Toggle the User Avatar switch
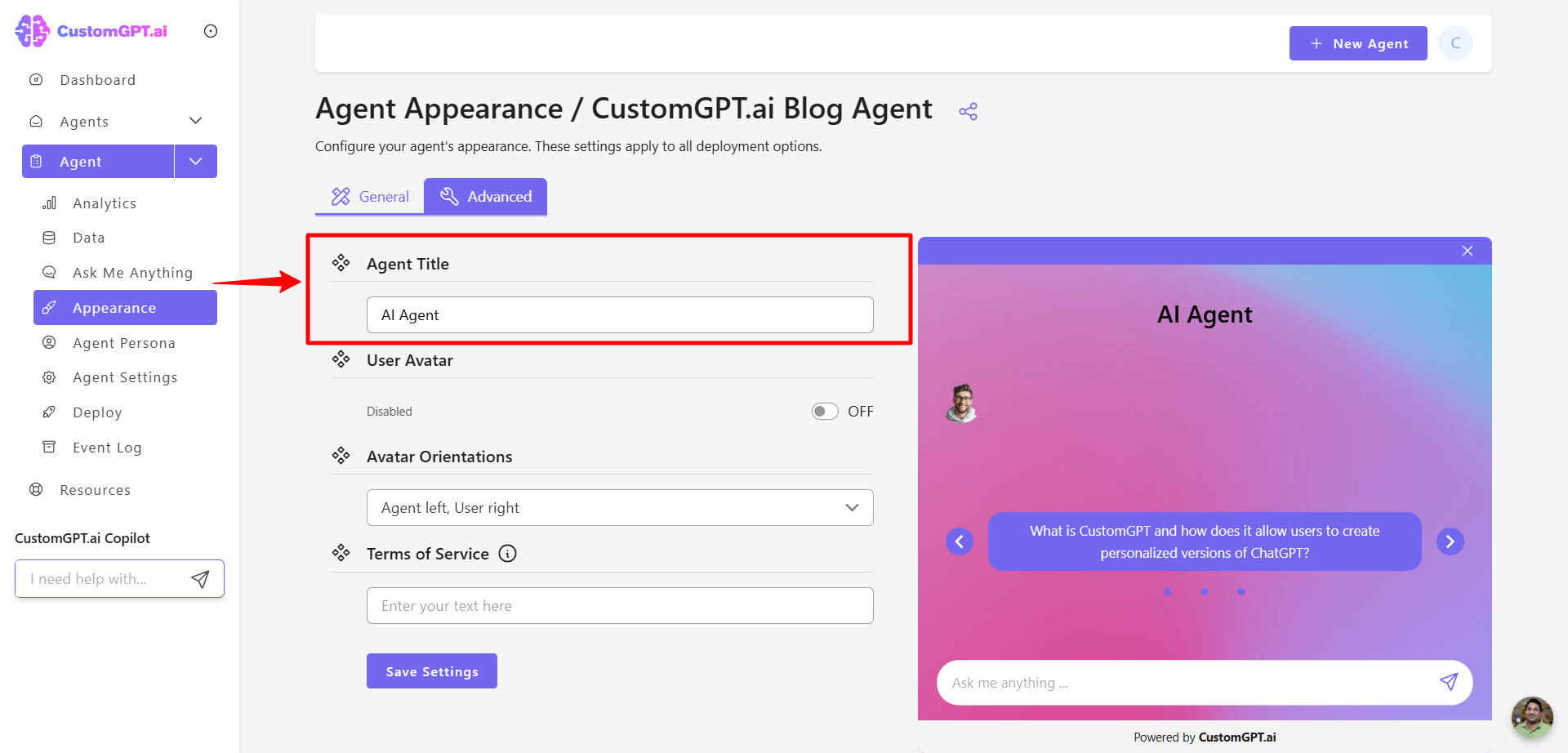The width and height of the screenshot is (1568, 753). coord(825,412)
